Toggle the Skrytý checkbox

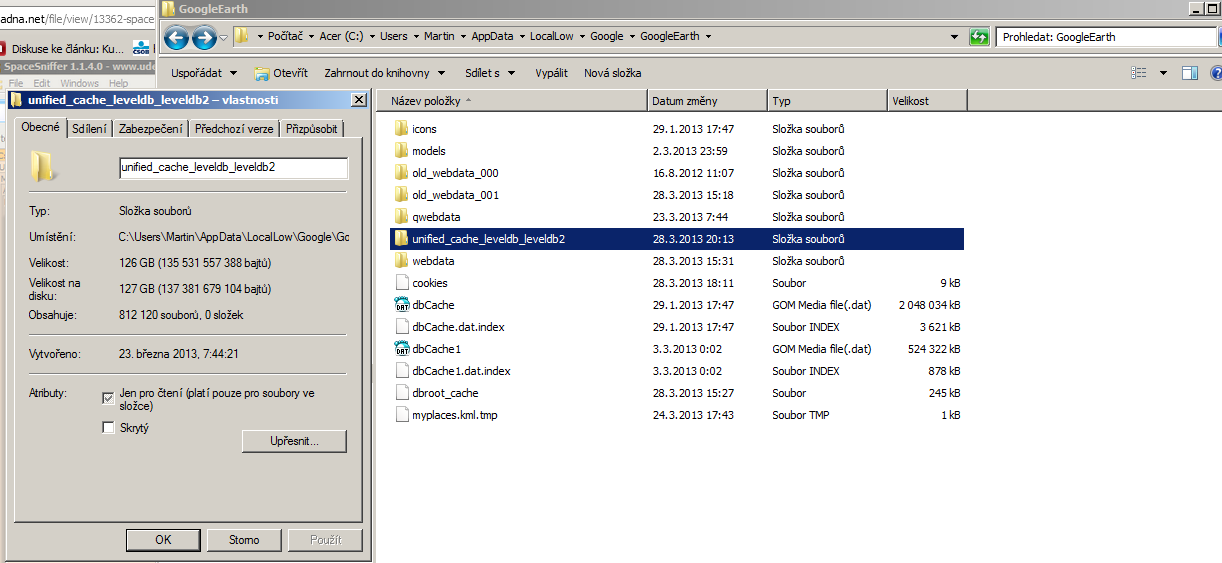108,428
